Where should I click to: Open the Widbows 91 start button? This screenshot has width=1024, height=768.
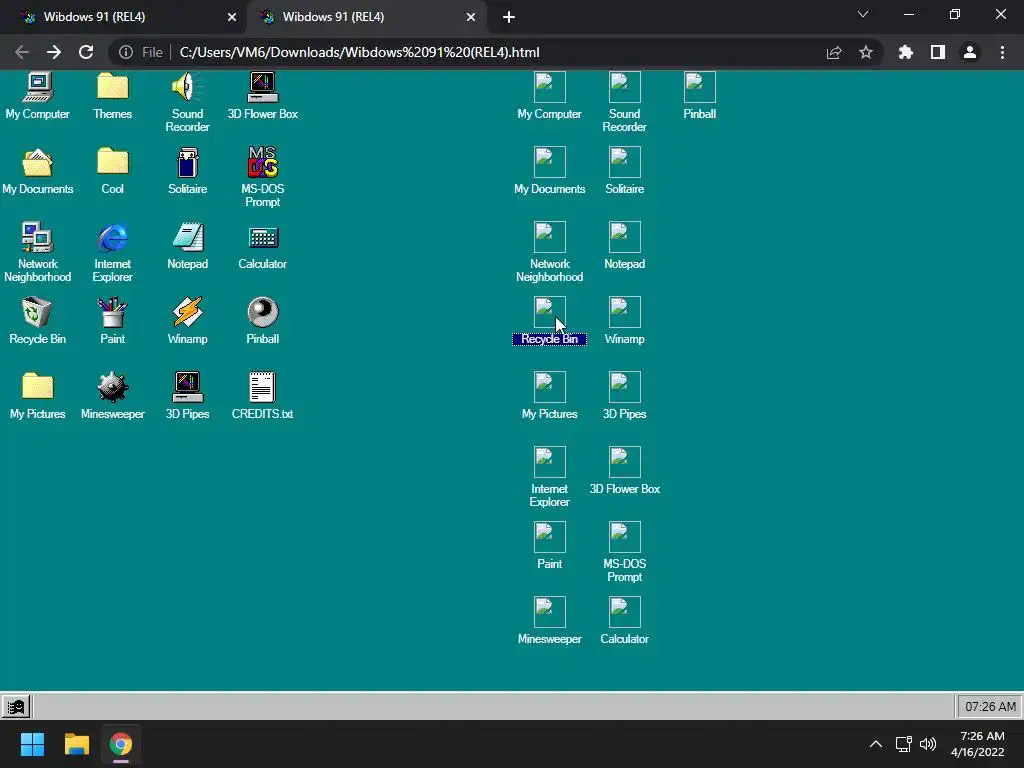(16, 707)
